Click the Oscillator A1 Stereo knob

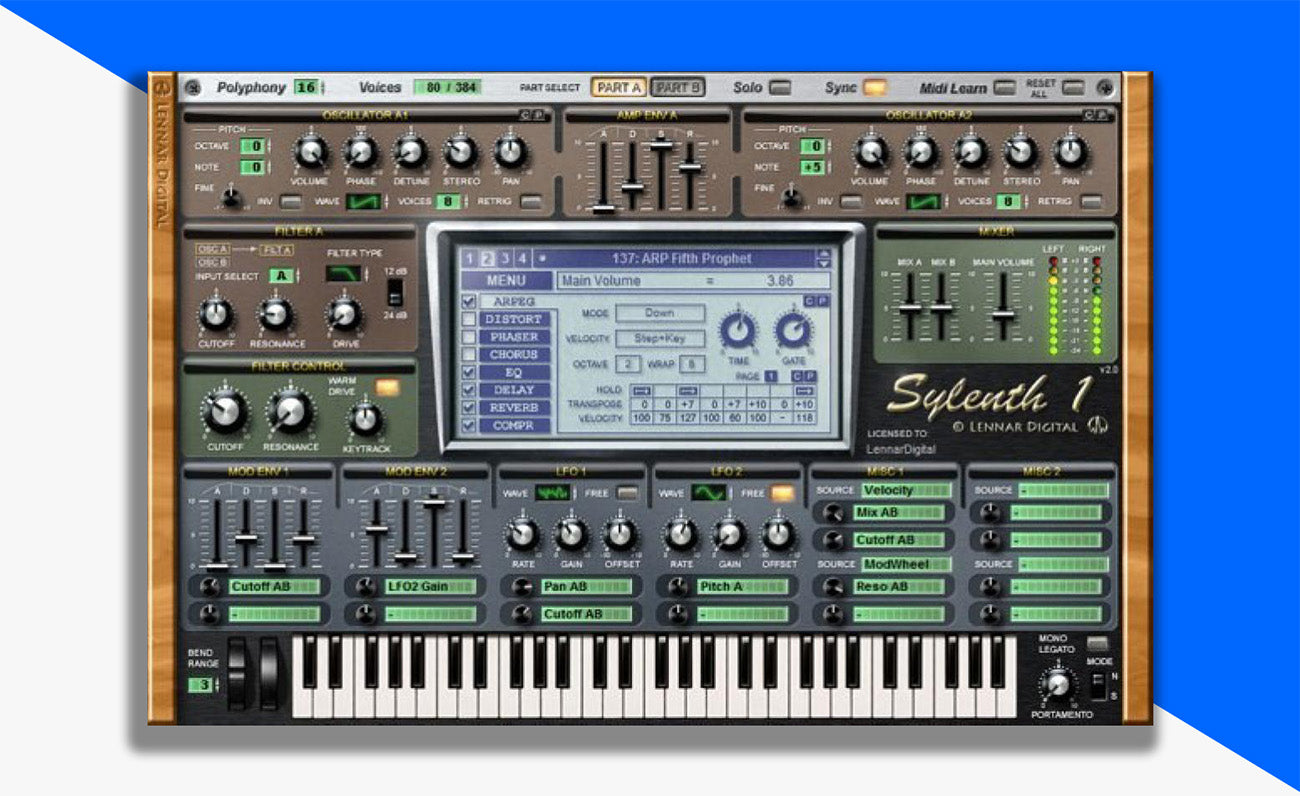[x=460, y=152]
